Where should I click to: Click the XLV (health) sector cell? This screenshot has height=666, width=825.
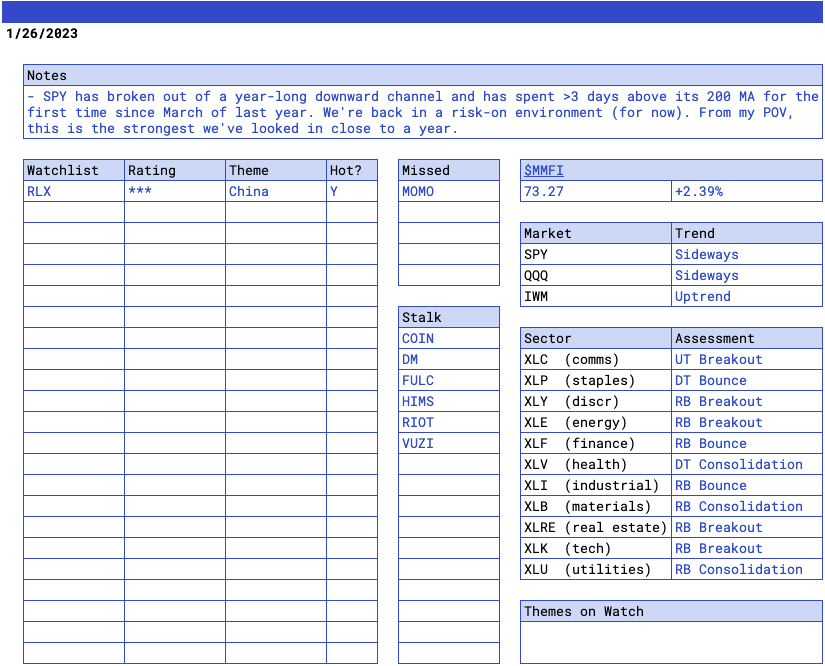(596, 465)
